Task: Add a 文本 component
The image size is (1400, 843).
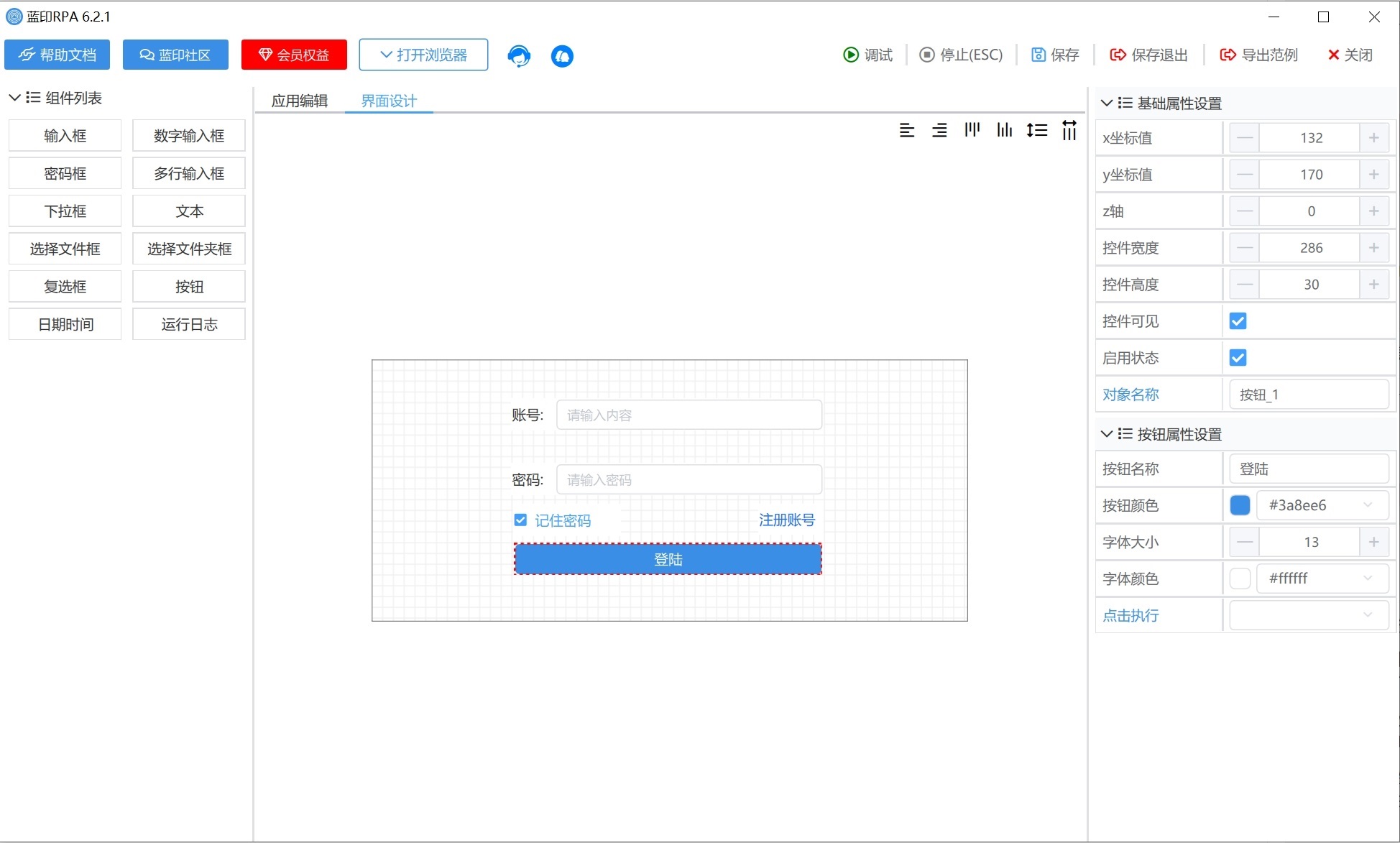Action: (x=189, y=211)
